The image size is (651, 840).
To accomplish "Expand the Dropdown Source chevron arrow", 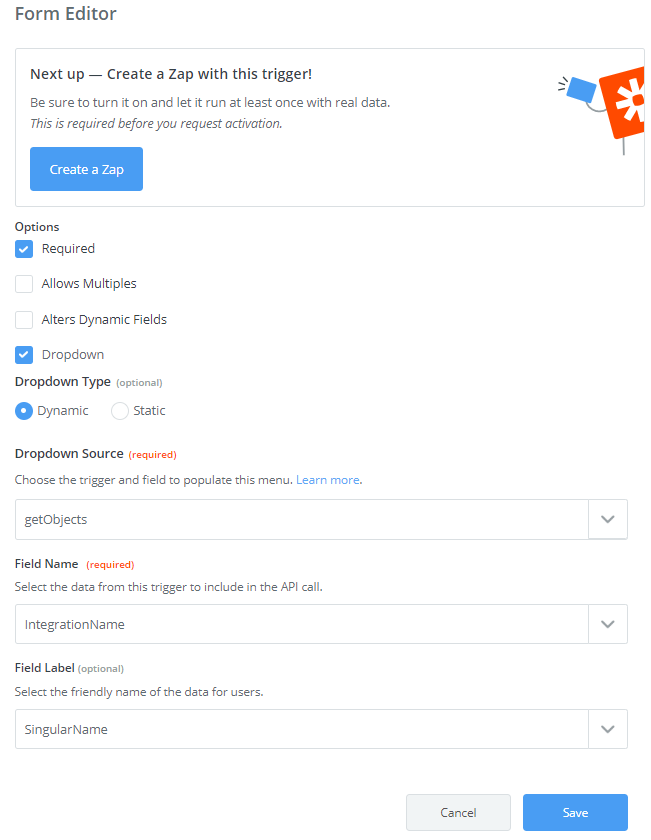I will [x=608, y=519].
